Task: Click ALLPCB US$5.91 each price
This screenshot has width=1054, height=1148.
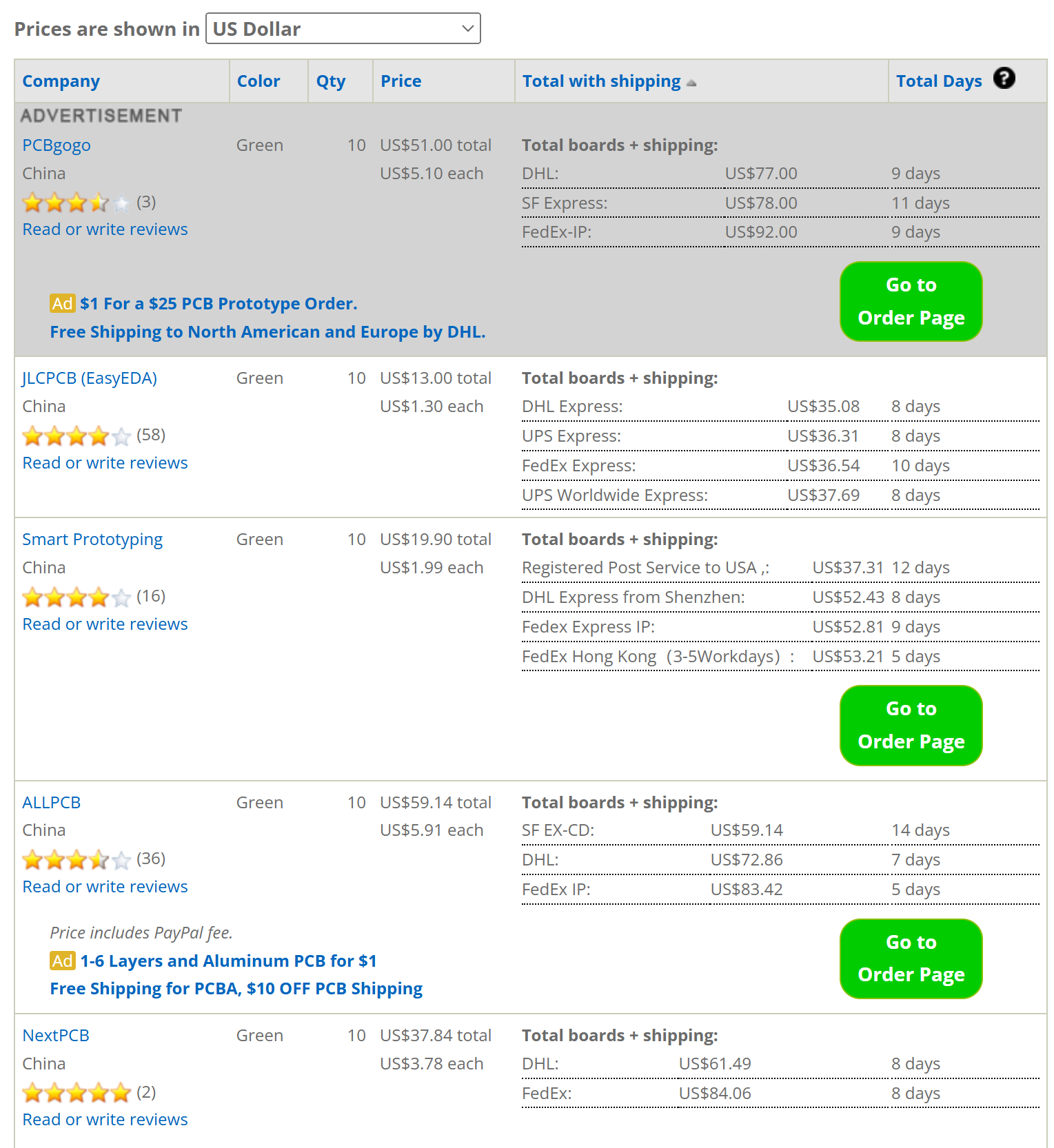Action: (432, 830)
